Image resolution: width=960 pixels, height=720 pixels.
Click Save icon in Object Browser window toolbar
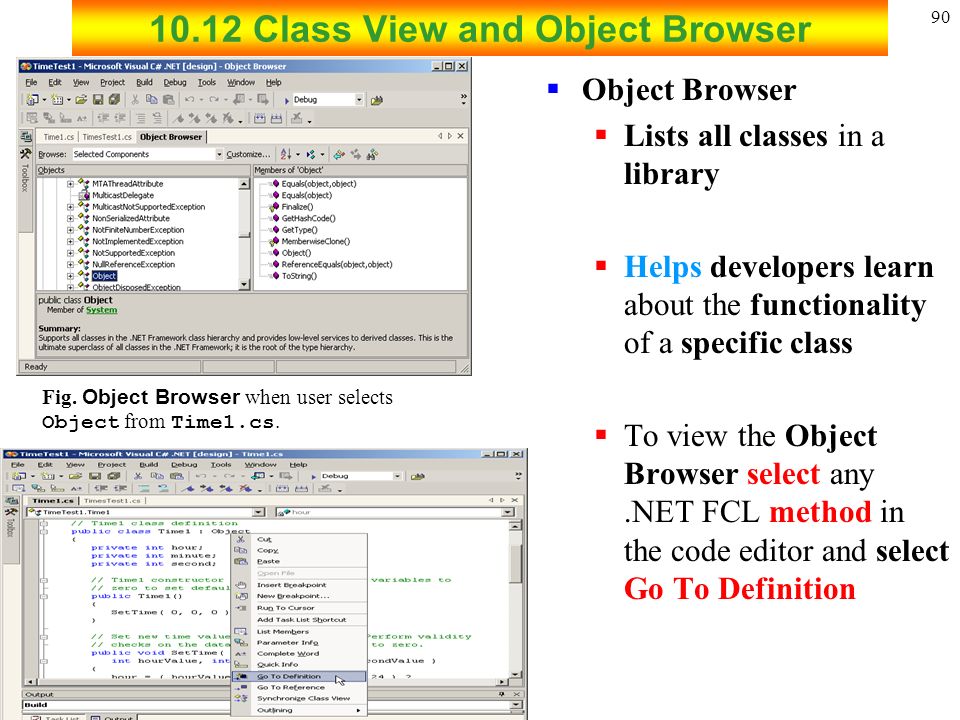(x=97, y=100)
